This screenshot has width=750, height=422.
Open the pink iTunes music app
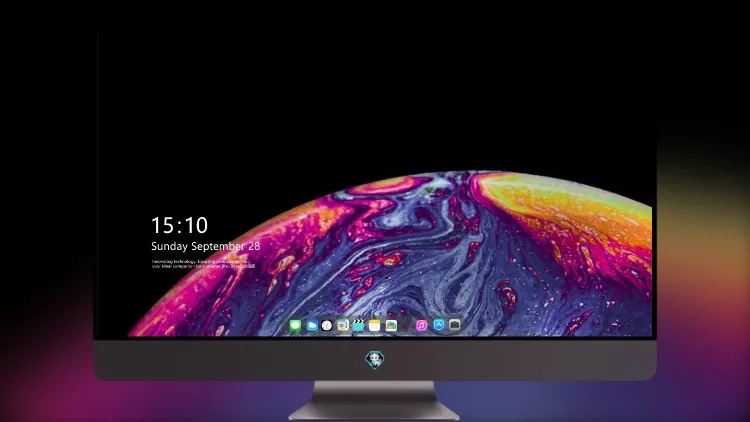tap(421, 326)
